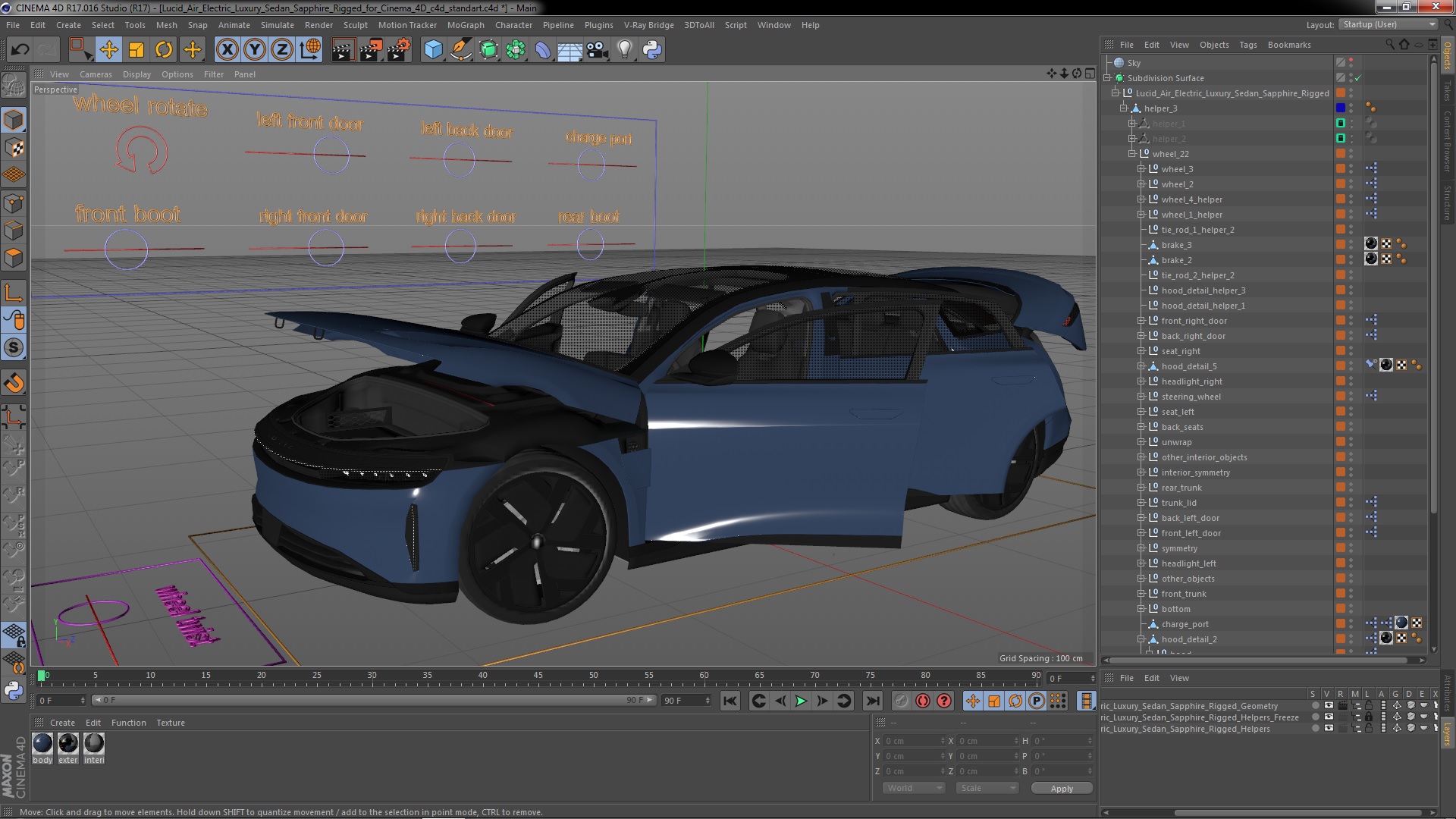Switch to Polygons mode
Image resolution: width=1456 pixels, height=819 pixels.
click(x=14, y=258)
